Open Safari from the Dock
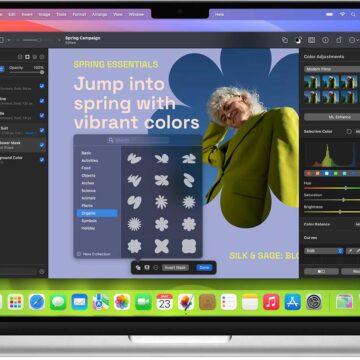The height and width of the screenshot is (360, 360). coord(37,302)
